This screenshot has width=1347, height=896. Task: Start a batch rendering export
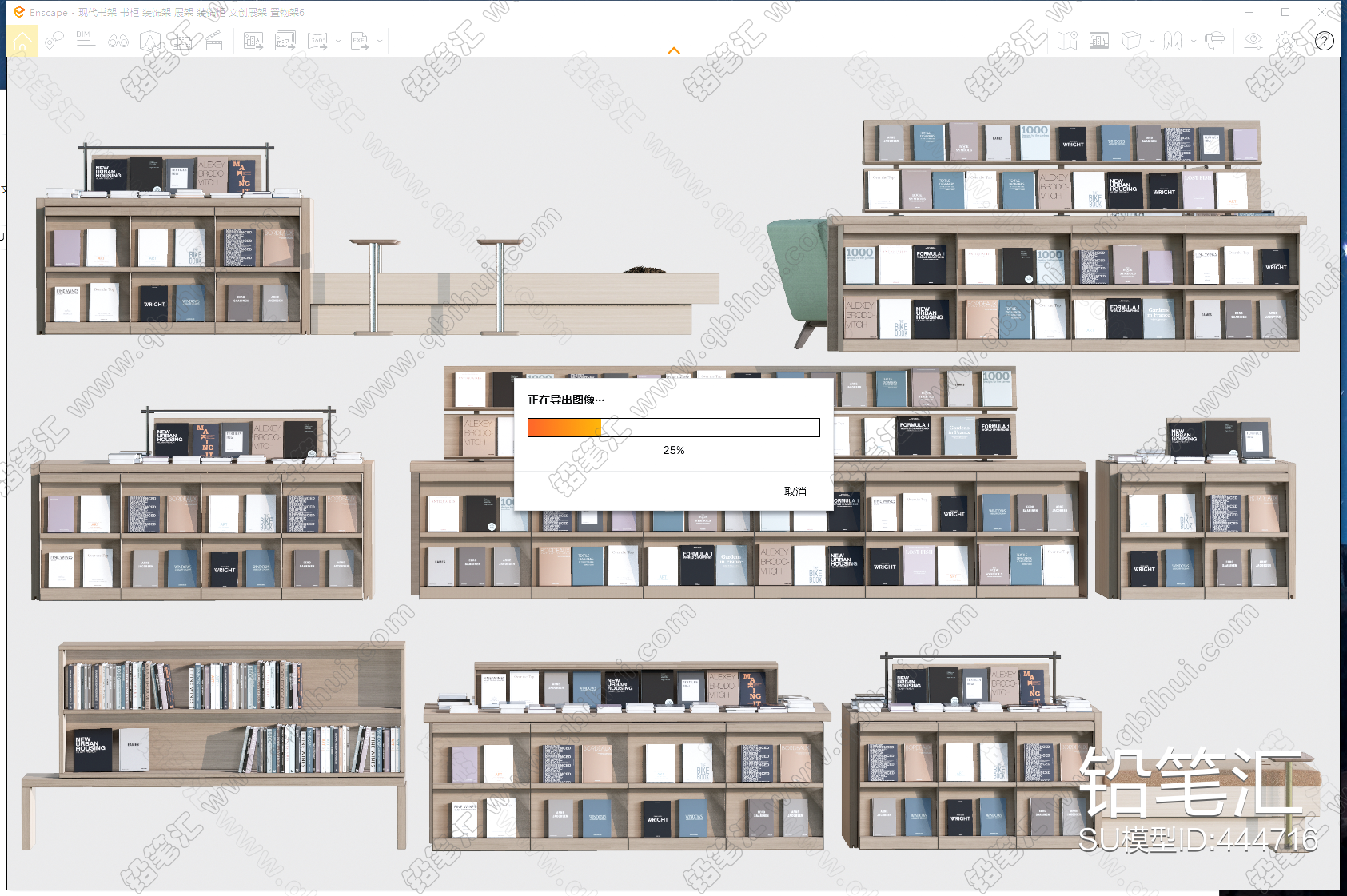coord(285,41)
